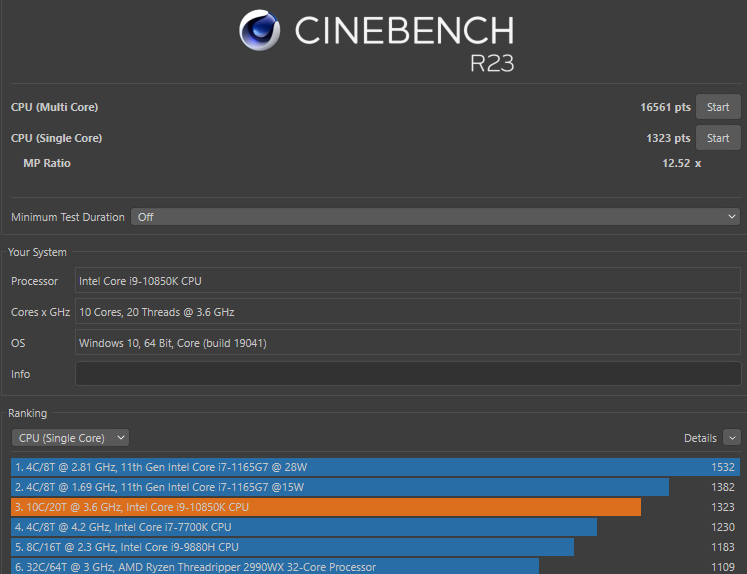Select the Processor field showing i9-10850K
The width and height of the screenshot is (747, 574).
pos(407,281)
